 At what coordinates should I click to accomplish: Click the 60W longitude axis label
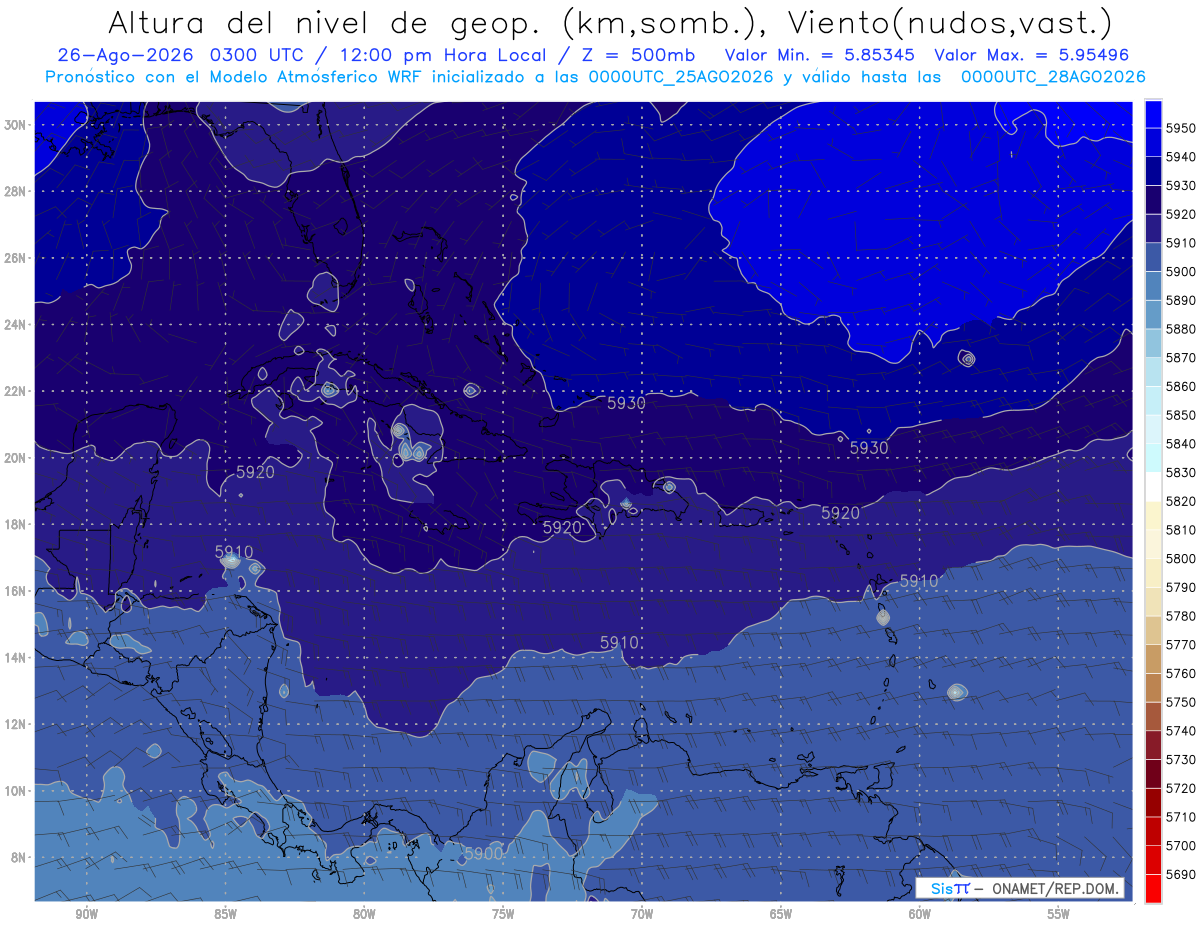pyautogui.click(x=920, y=914)
